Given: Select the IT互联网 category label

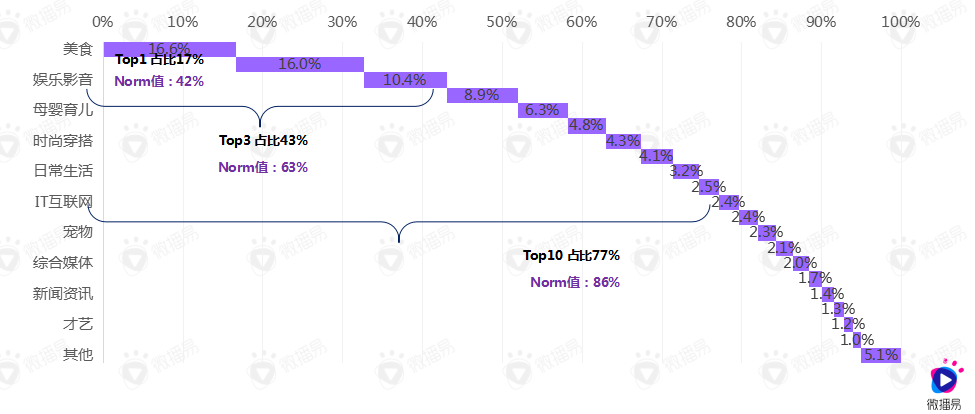Looking at the screenshot, I should click(63, 202).
